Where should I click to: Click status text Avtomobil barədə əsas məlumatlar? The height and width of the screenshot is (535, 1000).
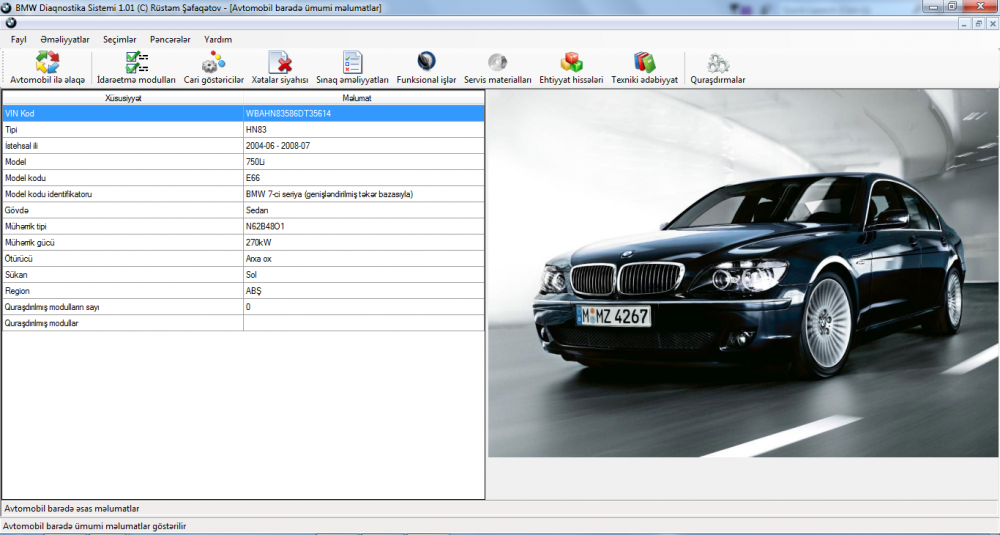pyautogui.click(x=71, y=509)
